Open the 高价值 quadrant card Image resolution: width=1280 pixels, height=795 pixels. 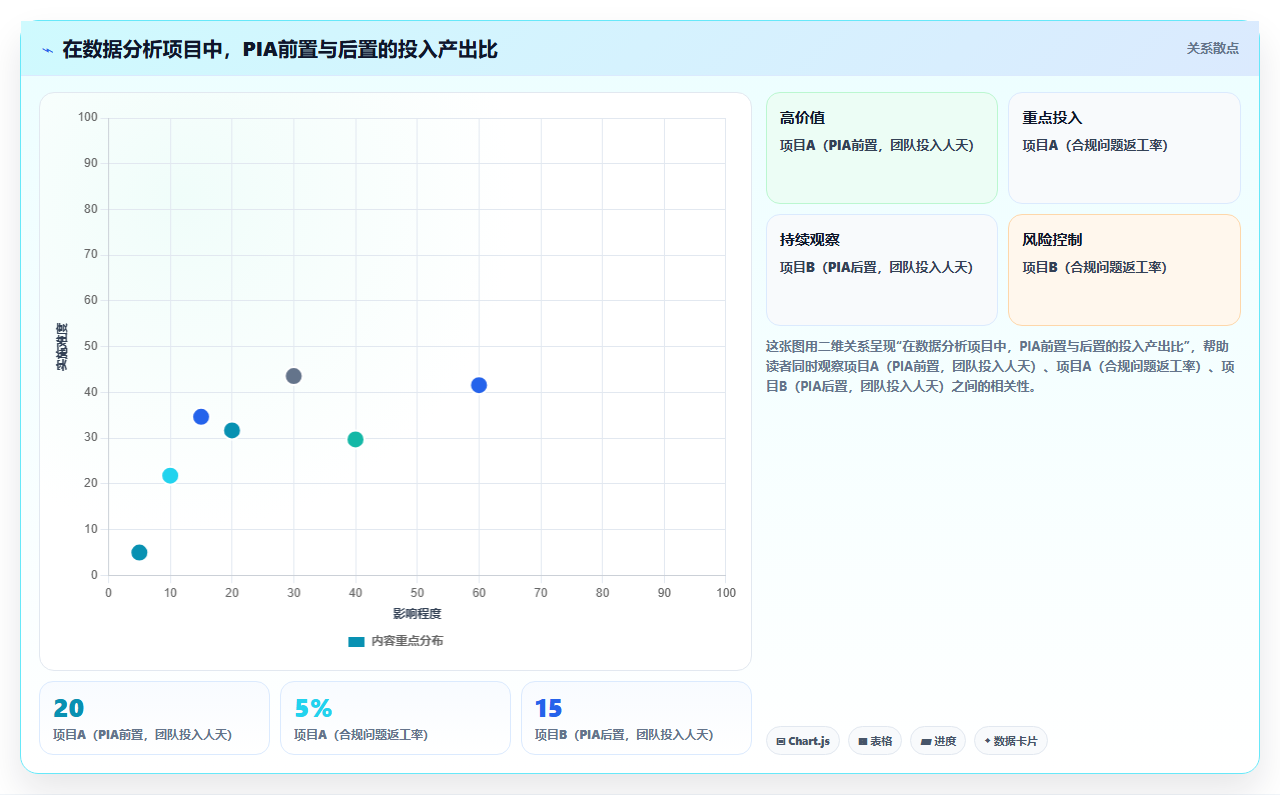pyautogui.click(x=882, y=148)
